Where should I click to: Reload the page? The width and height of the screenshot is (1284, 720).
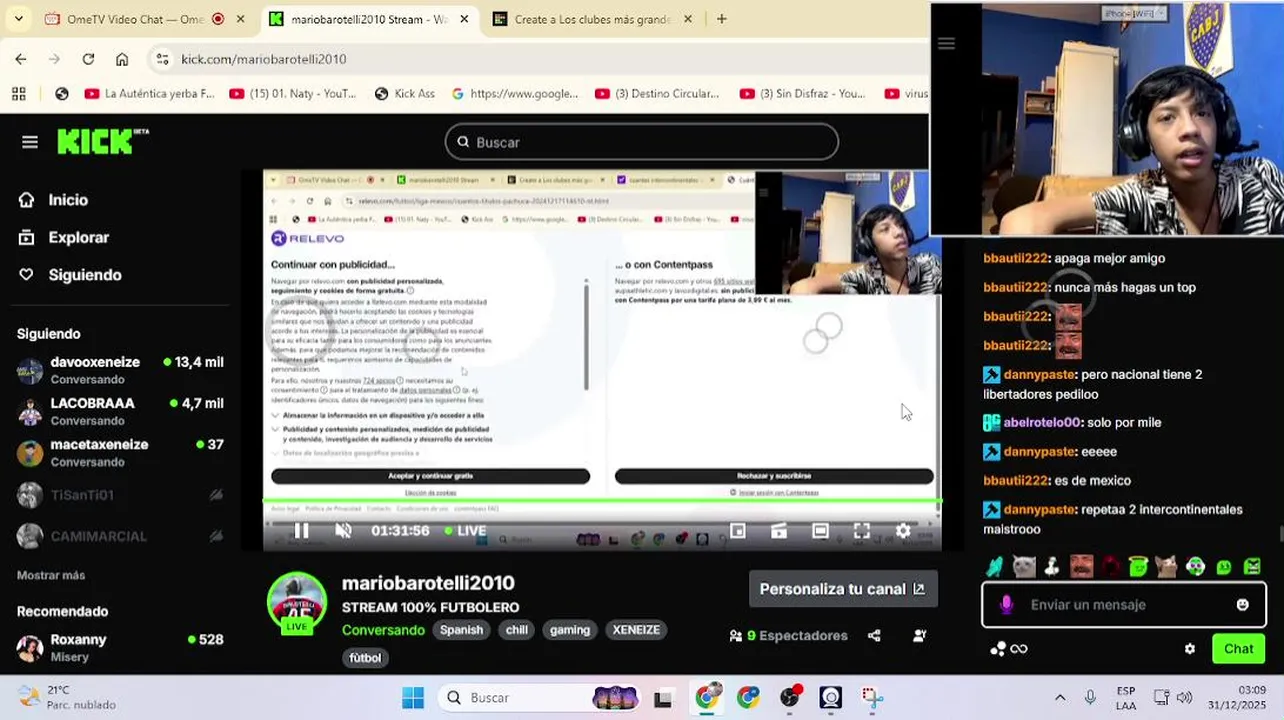[88, 59]
